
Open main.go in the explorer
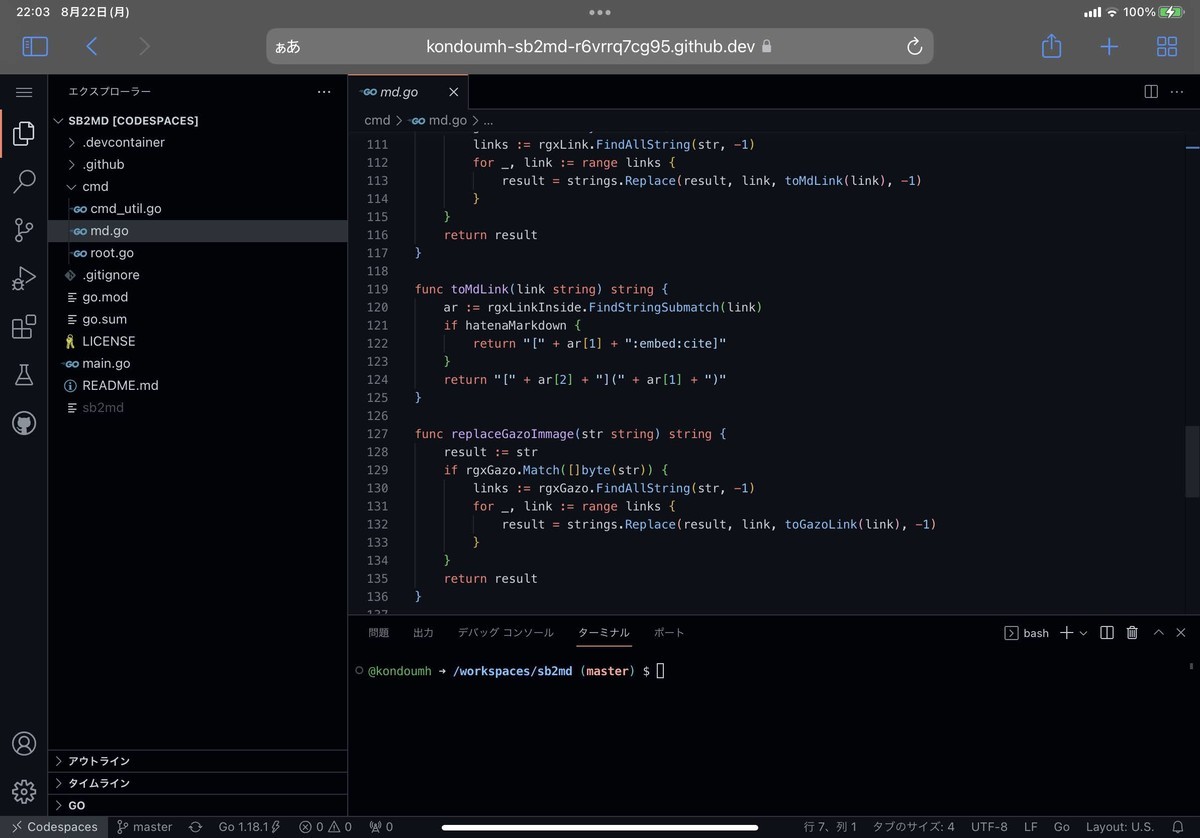coord(198,363)
